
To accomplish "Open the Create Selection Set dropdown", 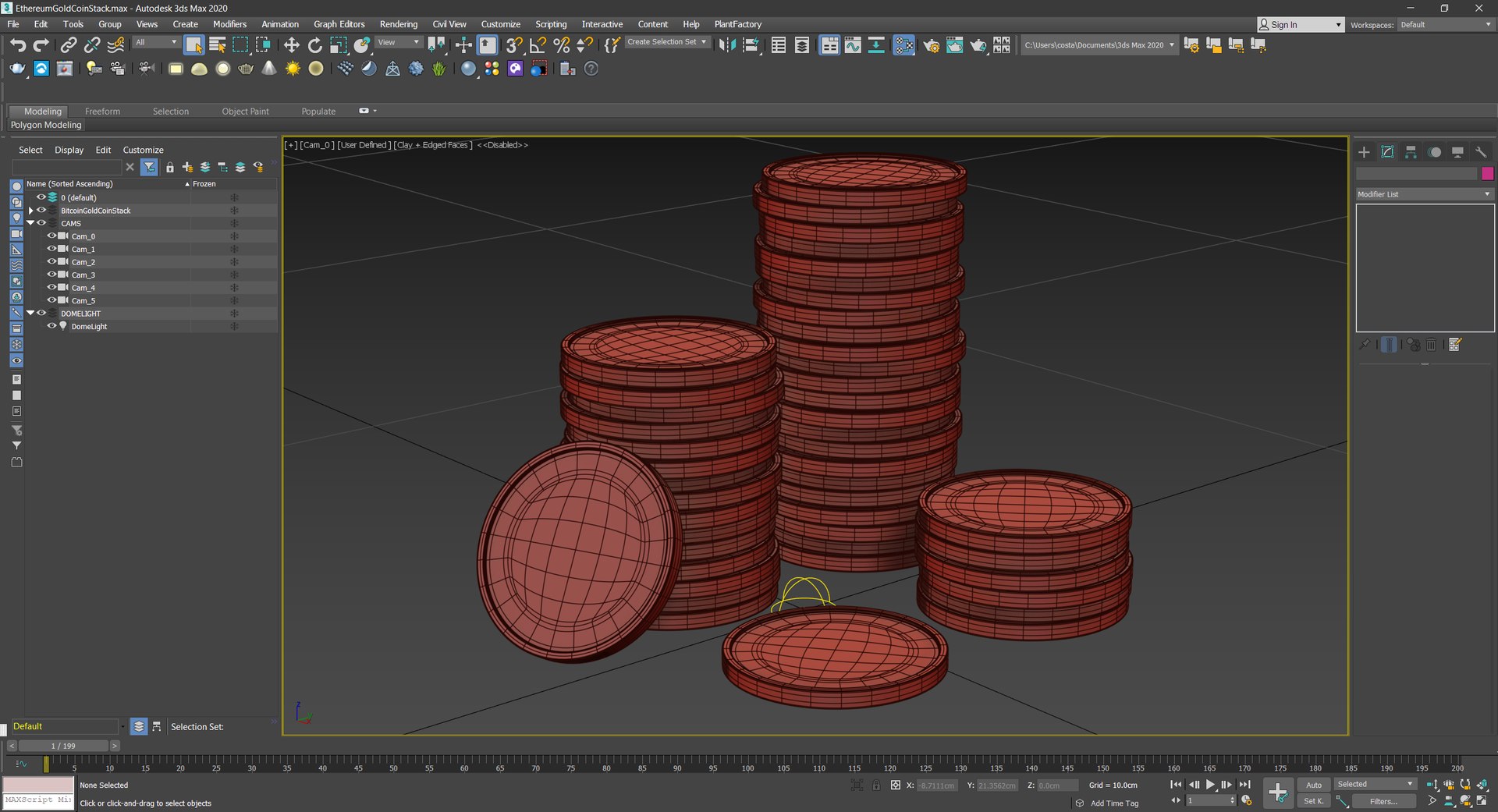I will (668, 42).
